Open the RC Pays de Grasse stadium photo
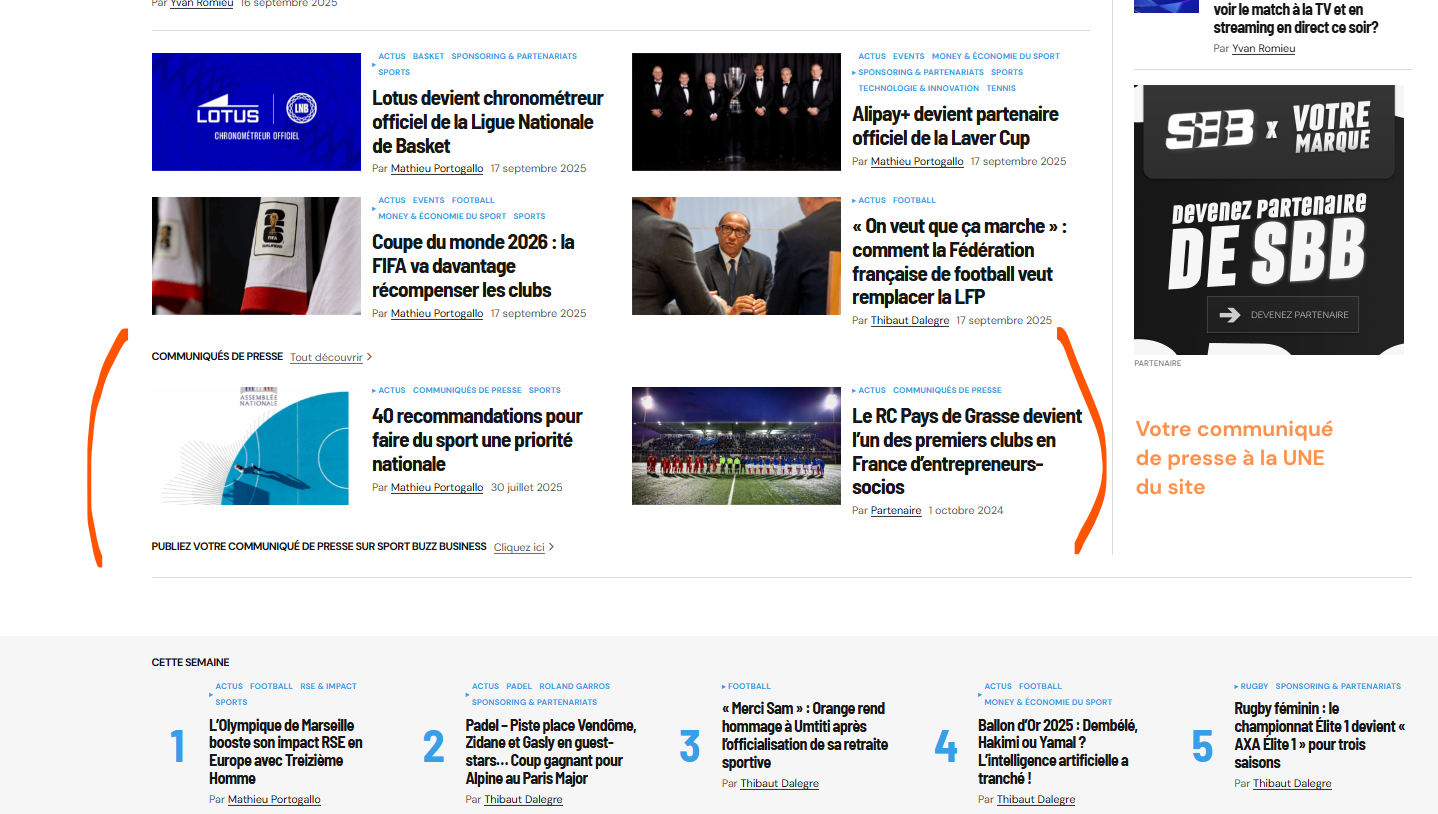1438x814 pixels. (736, 446)
